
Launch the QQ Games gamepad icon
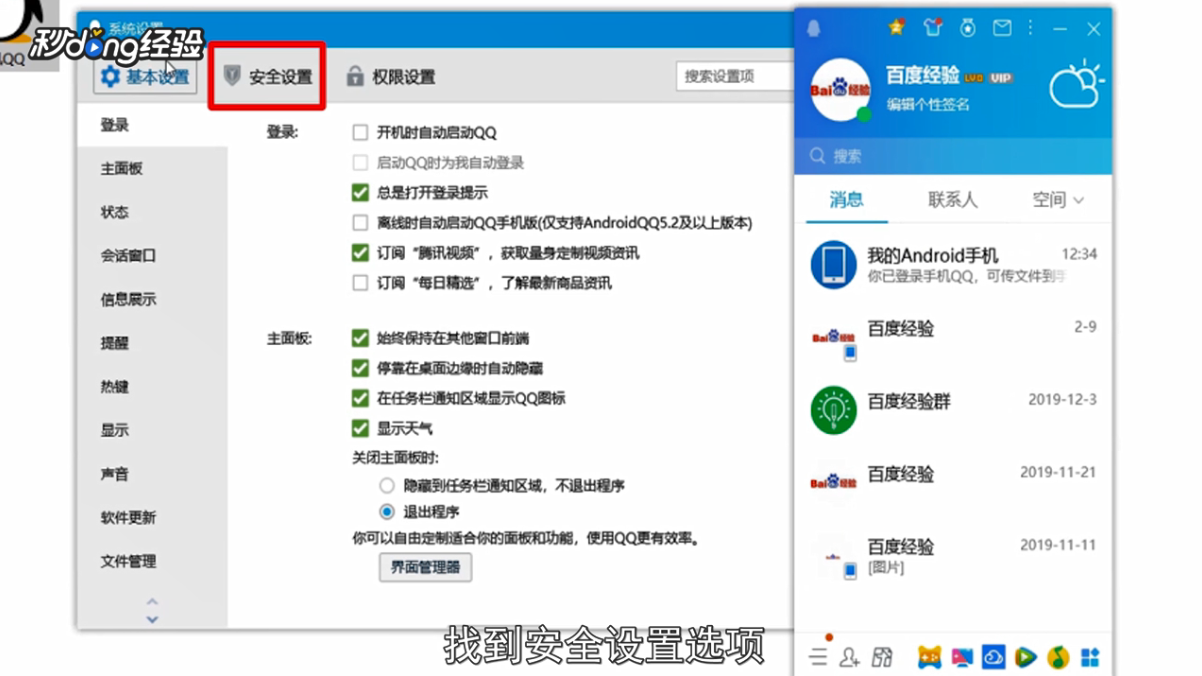[x=930, y=657]
